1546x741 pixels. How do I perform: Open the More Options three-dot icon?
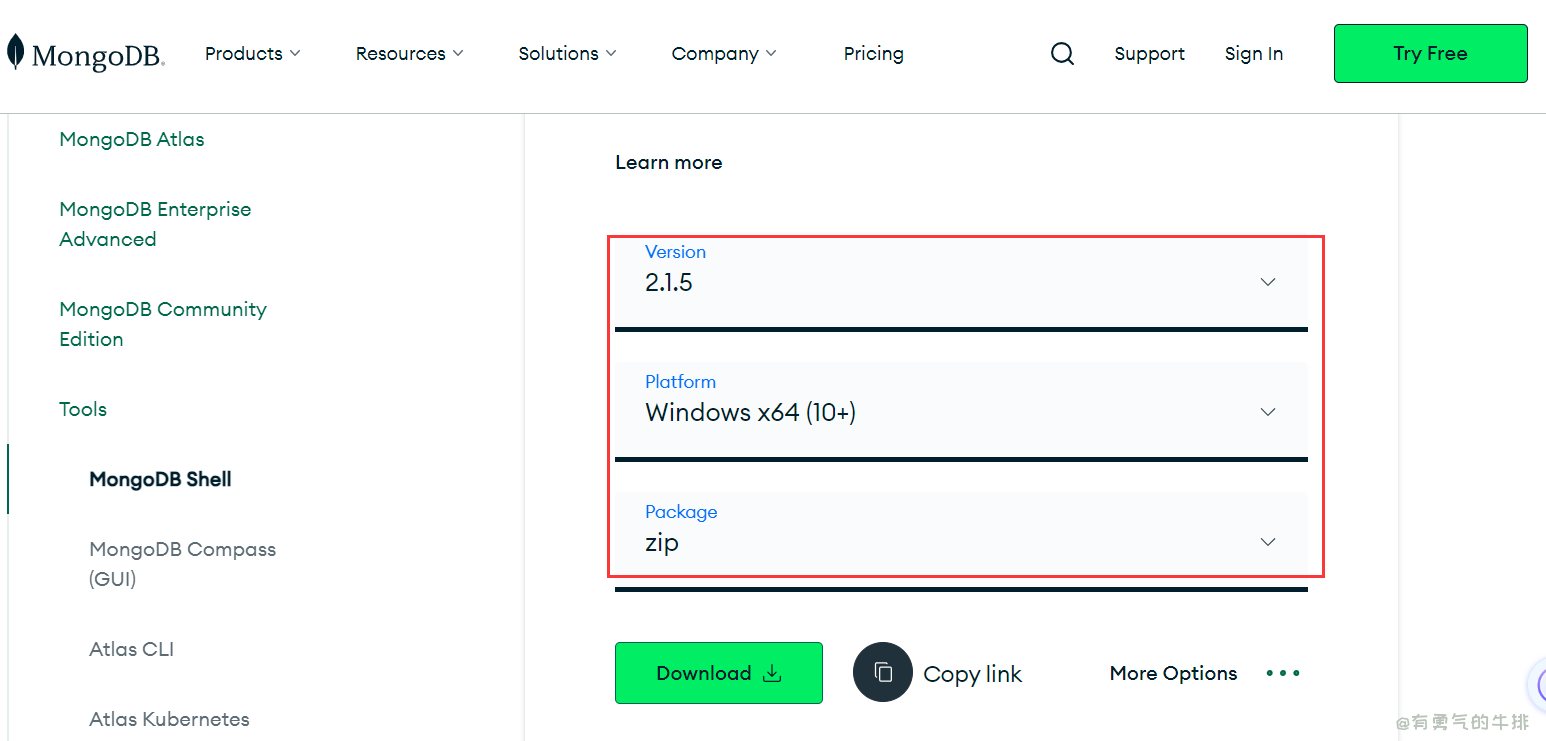1283,673
